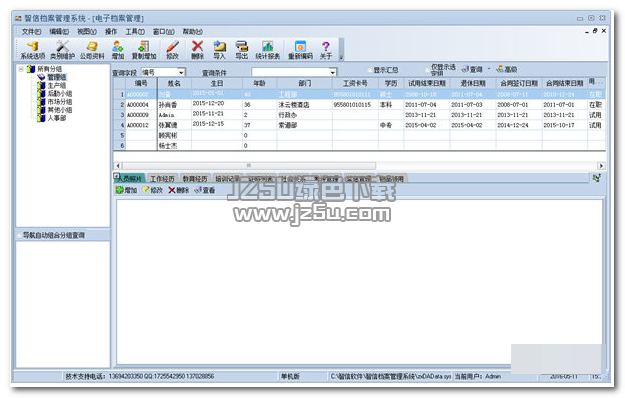Click the 部门 column header
The image size is (625, 398).
(305, 83)
